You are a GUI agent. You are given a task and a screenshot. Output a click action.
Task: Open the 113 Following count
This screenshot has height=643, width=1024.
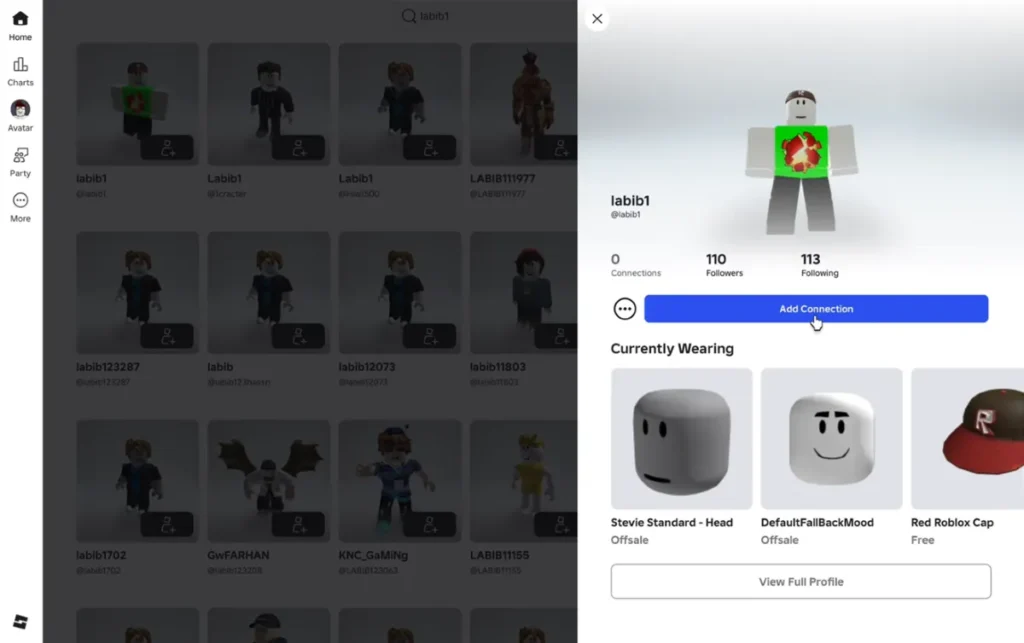click(820, 264)
